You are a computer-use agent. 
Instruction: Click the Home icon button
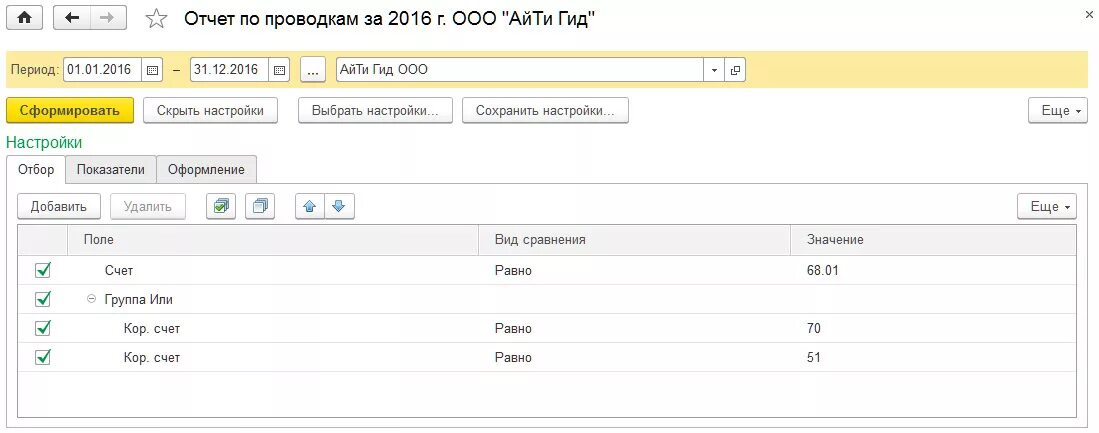point(25,18)
